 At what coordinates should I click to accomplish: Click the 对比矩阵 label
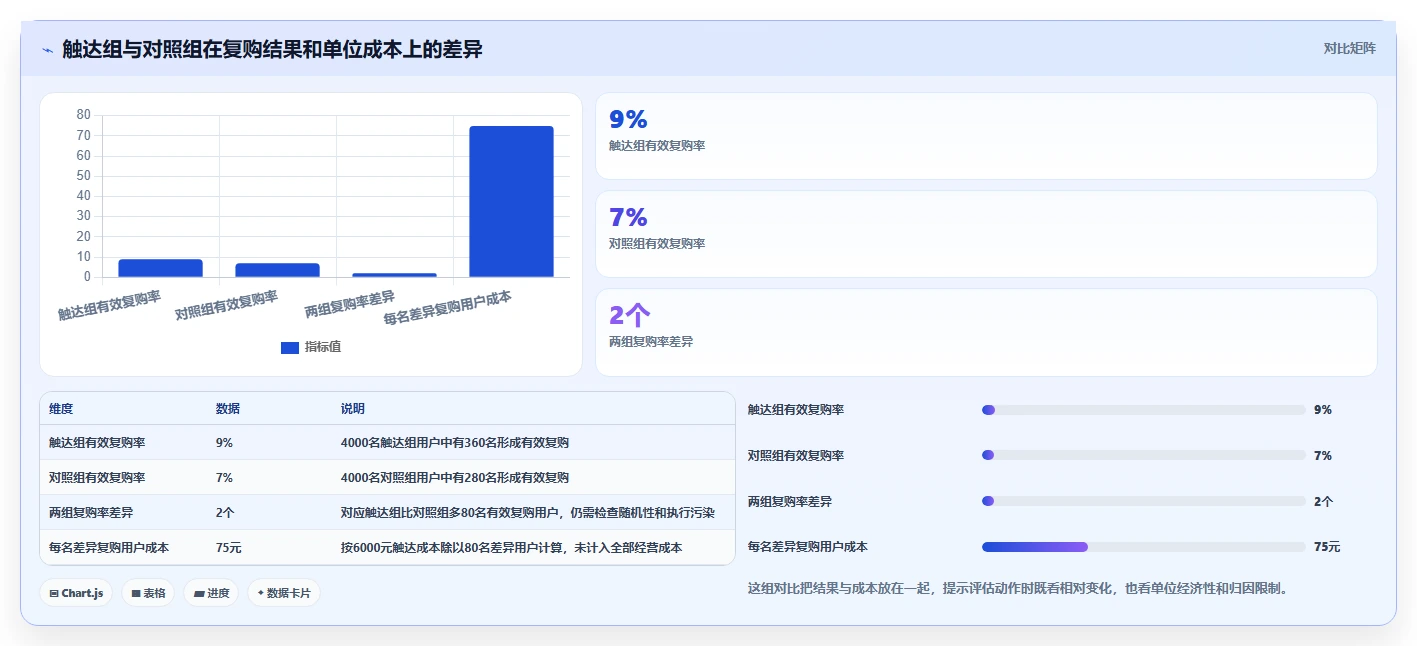[x=1349, y=48]
